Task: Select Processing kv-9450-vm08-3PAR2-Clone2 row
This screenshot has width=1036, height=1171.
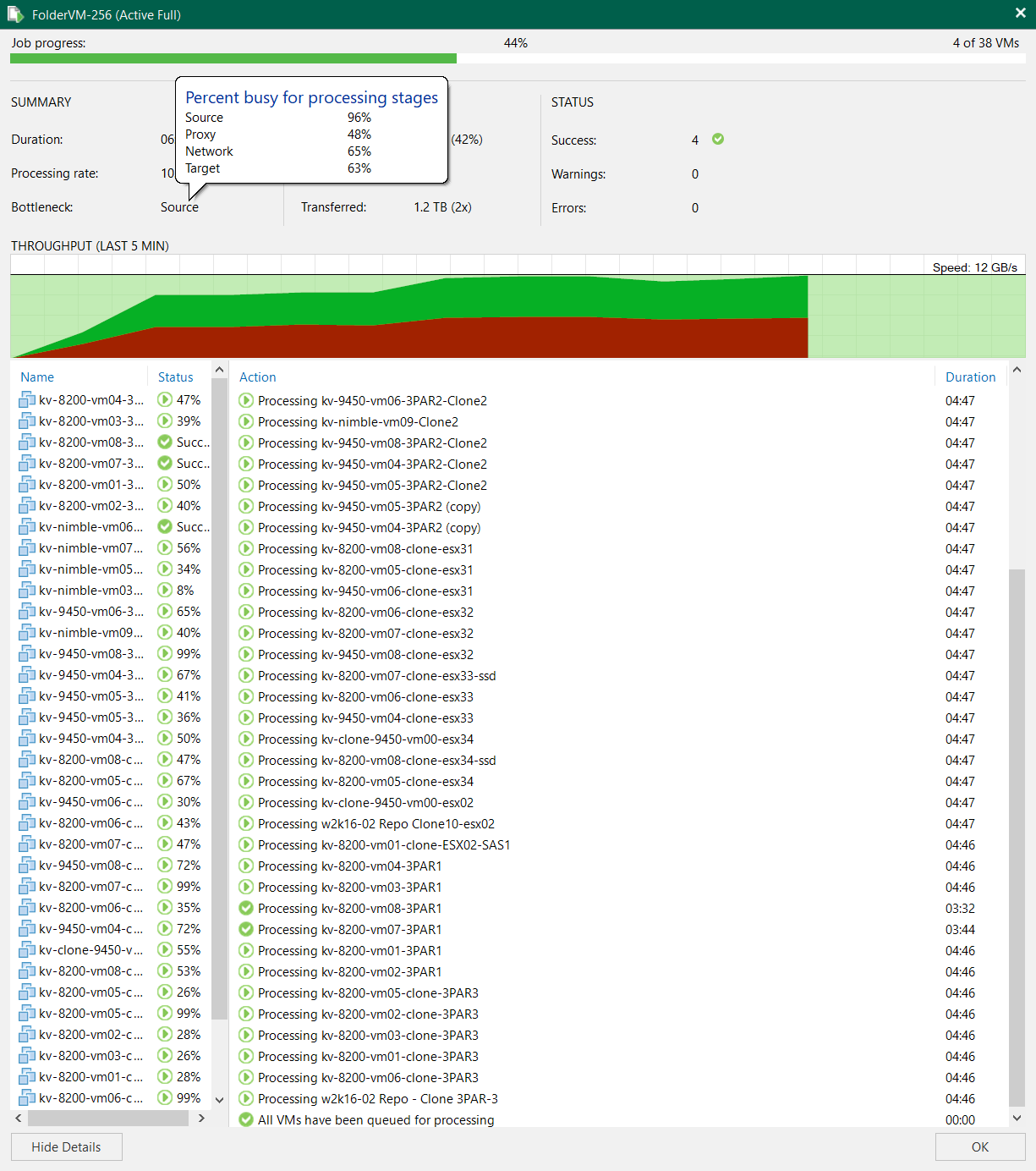Action: tap(619, 443)
